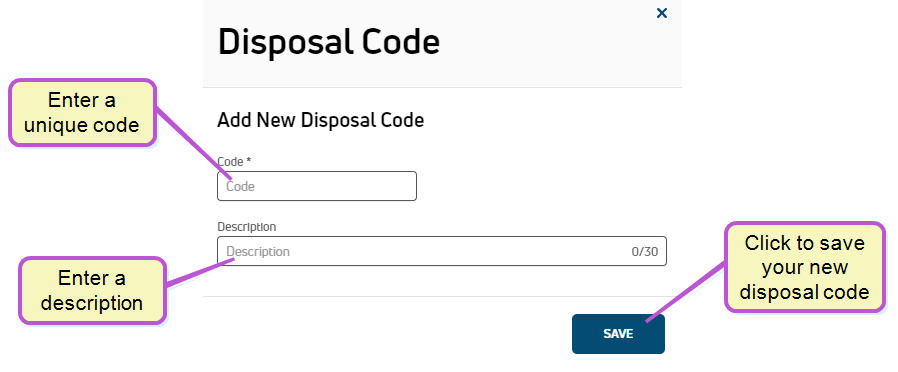Select the "Enter a description" callout
The image size is (898, 372).
[x=92, y=290]
